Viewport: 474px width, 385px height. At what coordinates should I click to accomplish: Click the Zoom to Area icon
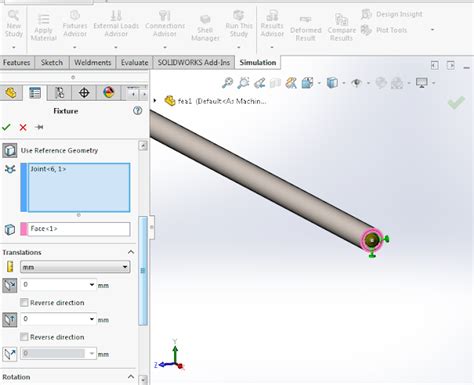243,82
